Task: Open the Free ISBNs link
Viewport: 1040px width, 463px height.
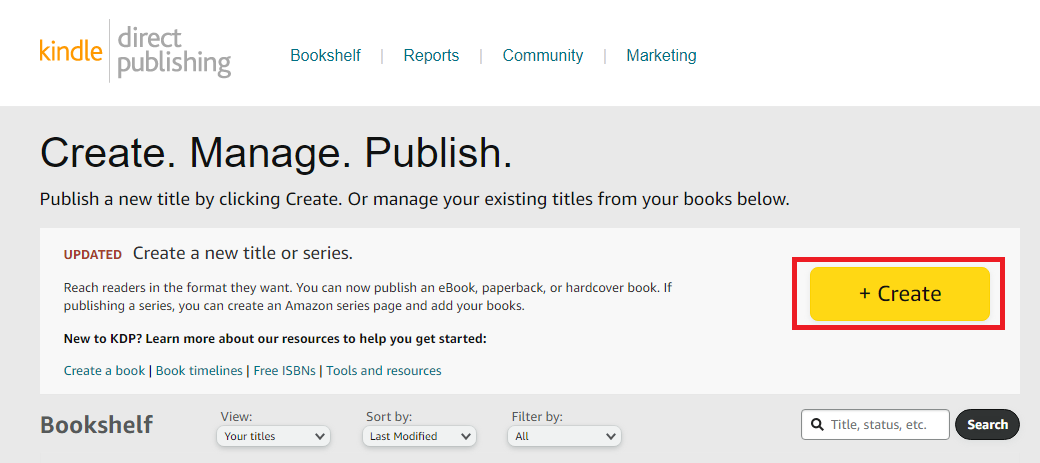Action: click(285, 370)
